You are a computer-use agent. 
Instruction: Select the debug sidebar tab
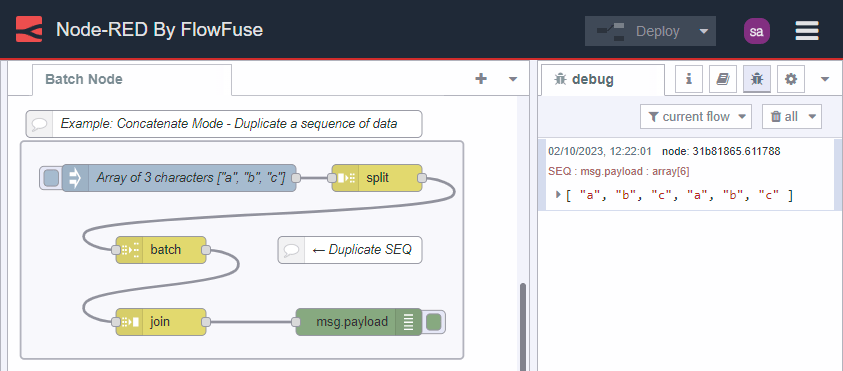pos(603,80)
